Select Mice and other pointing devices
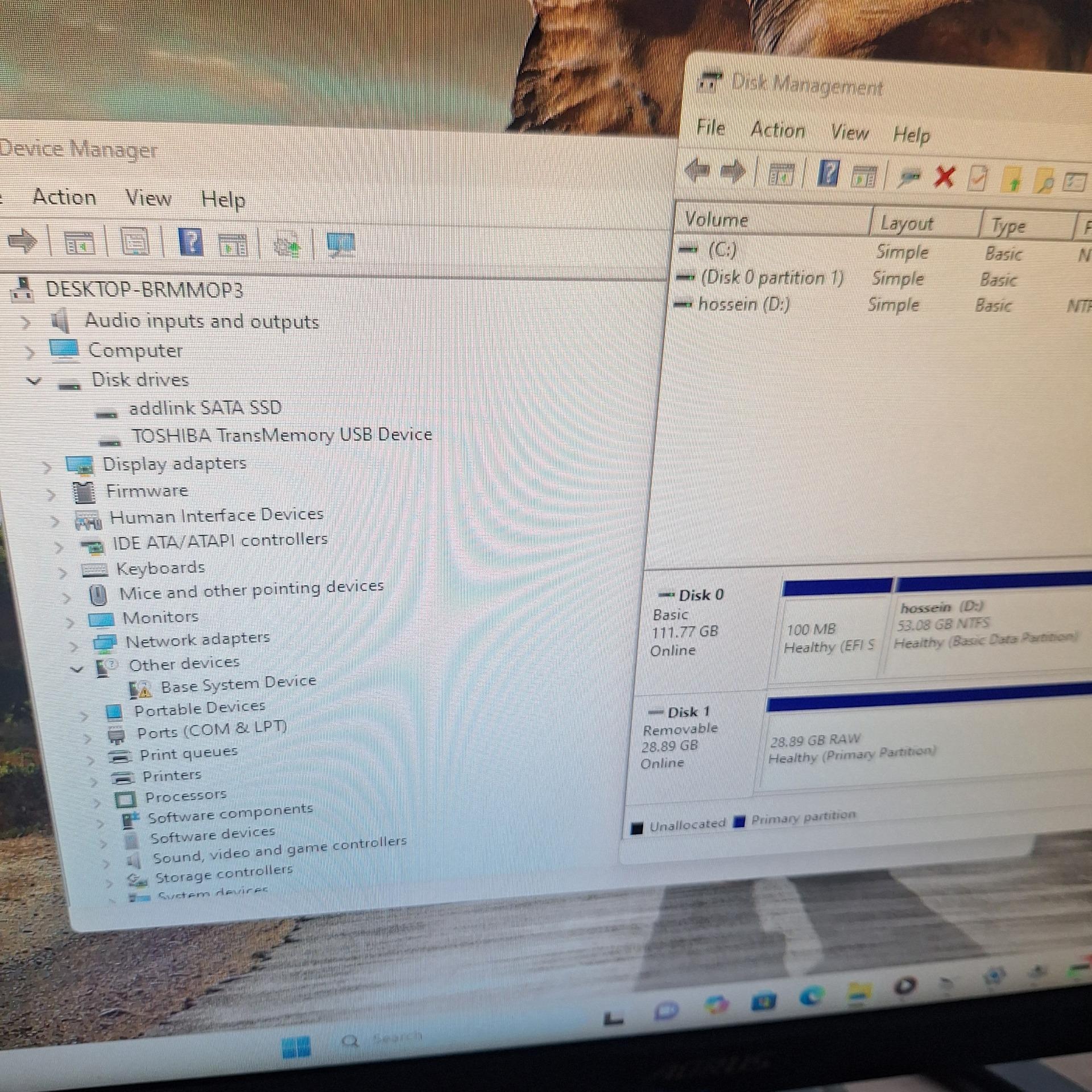Screen dimensions: 1092x1092 click(x=251, y=589)
